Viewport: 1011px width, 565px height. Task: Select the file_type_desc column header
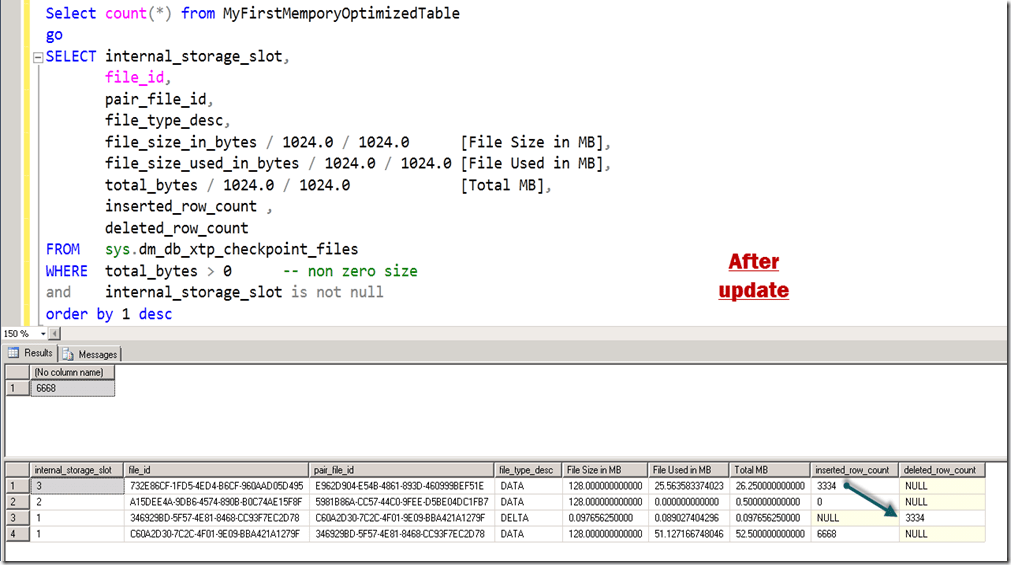tap(527, 470)
